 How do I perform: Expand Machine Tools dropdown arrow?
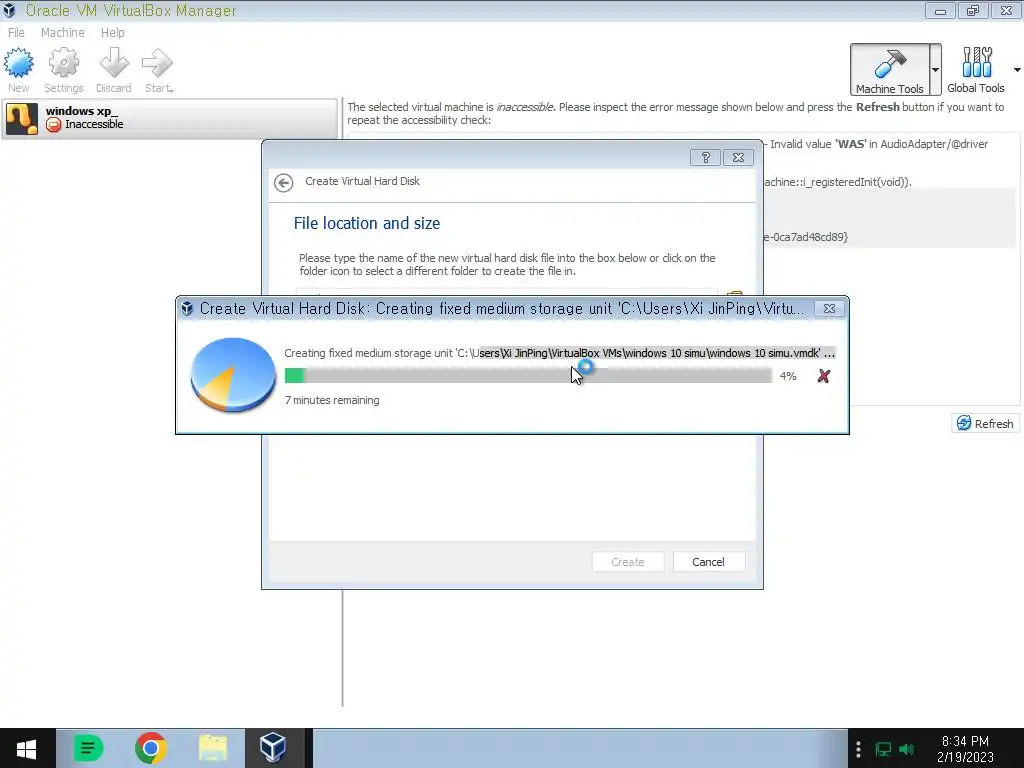(x=936, y=70)
